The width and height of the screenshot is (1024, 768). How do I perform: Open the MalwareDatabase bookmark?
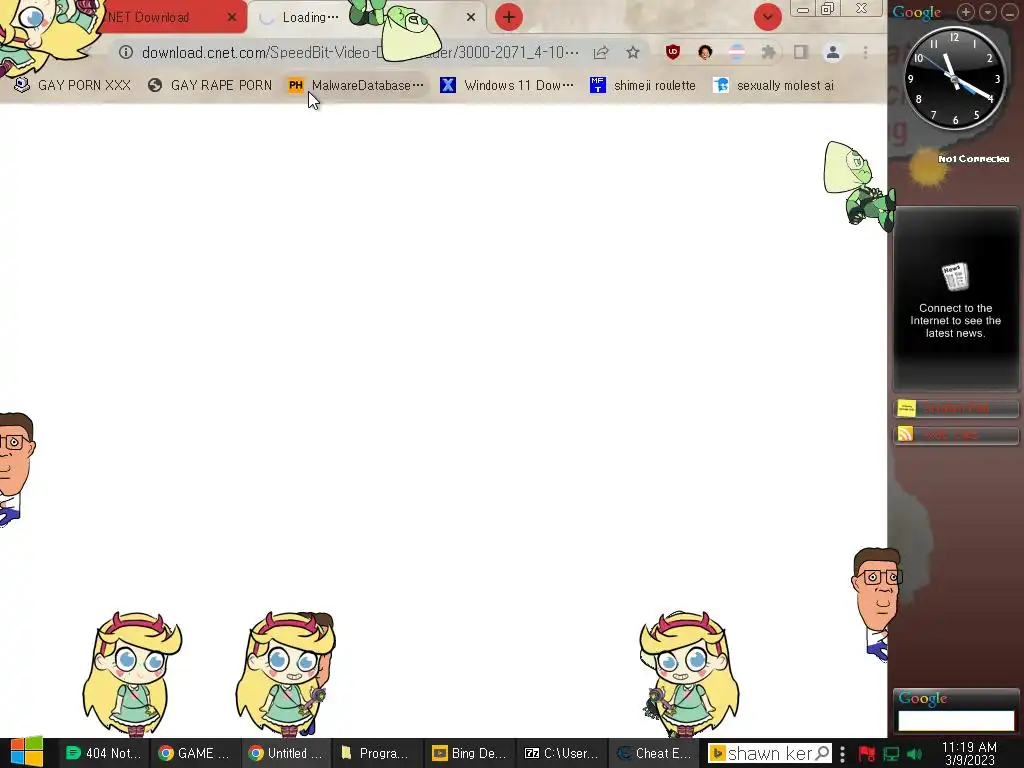[357, 85]
